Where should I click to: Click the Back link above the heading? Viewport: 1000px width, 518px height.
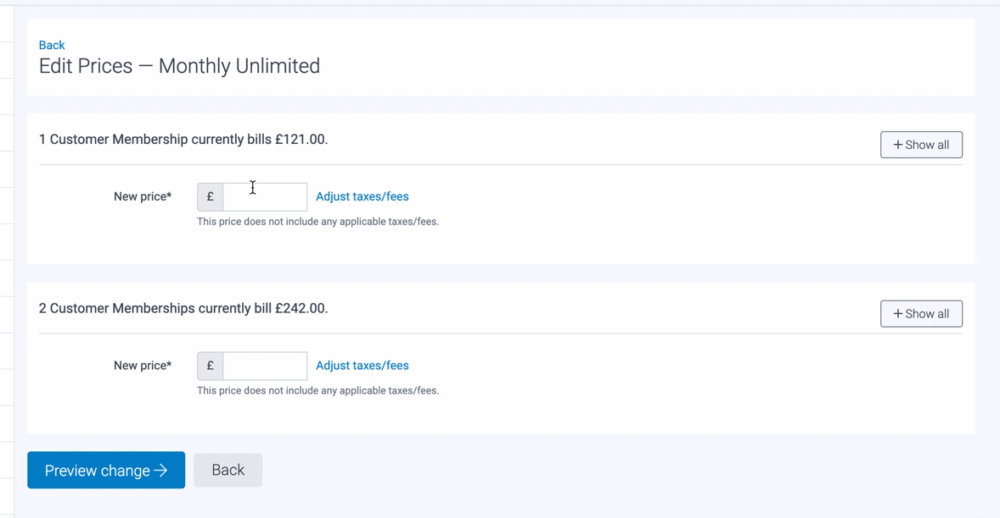click(x=52, y=45)
